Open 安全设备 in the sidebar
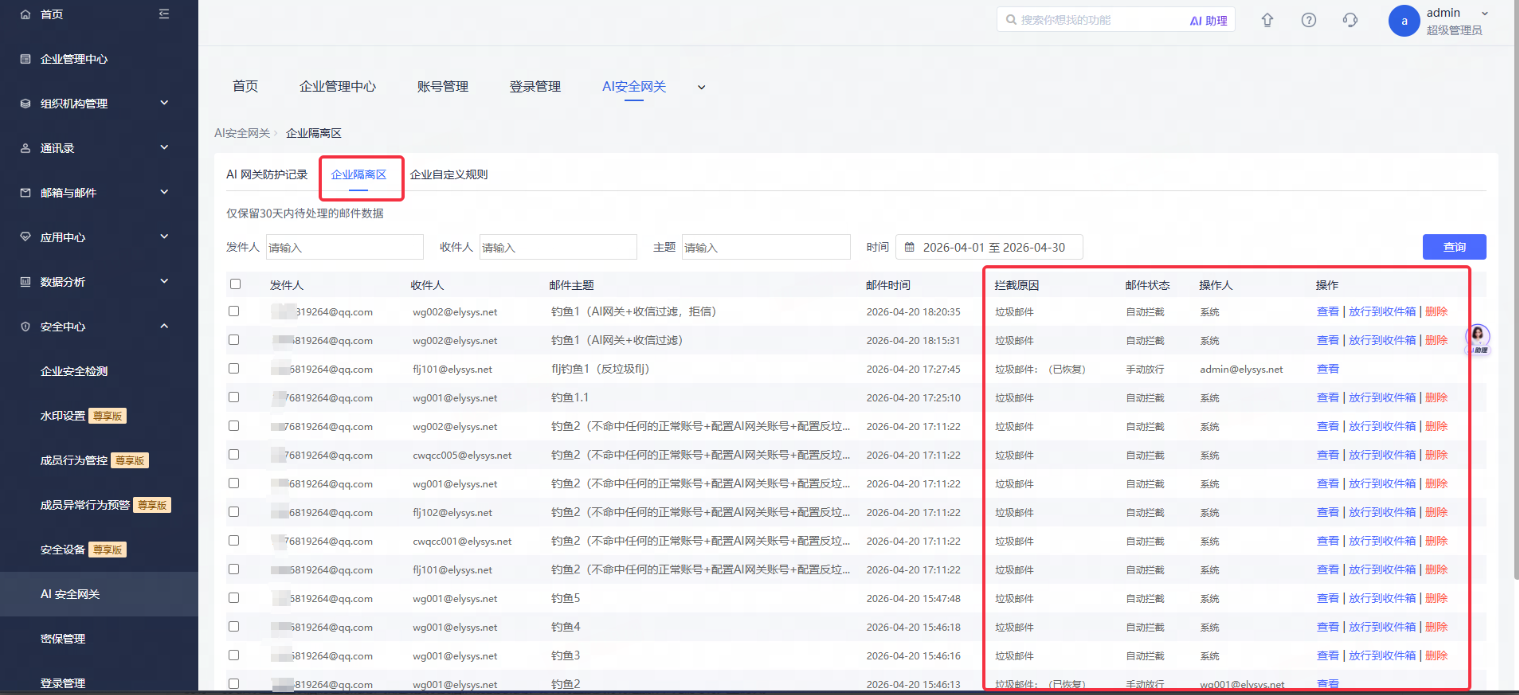Image resolution: width=1519 pixels, height=695 pixels. (62, 549)
